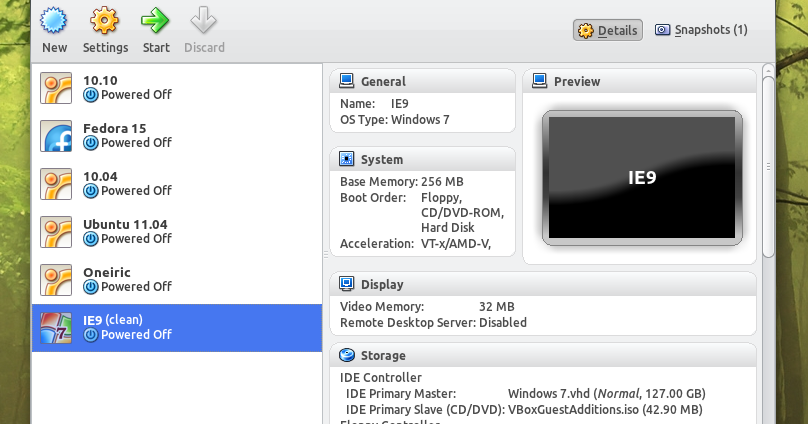808x424 pixels.
Task: Click the greyed-out Discard arrow icon
Action: click(204, 21)
